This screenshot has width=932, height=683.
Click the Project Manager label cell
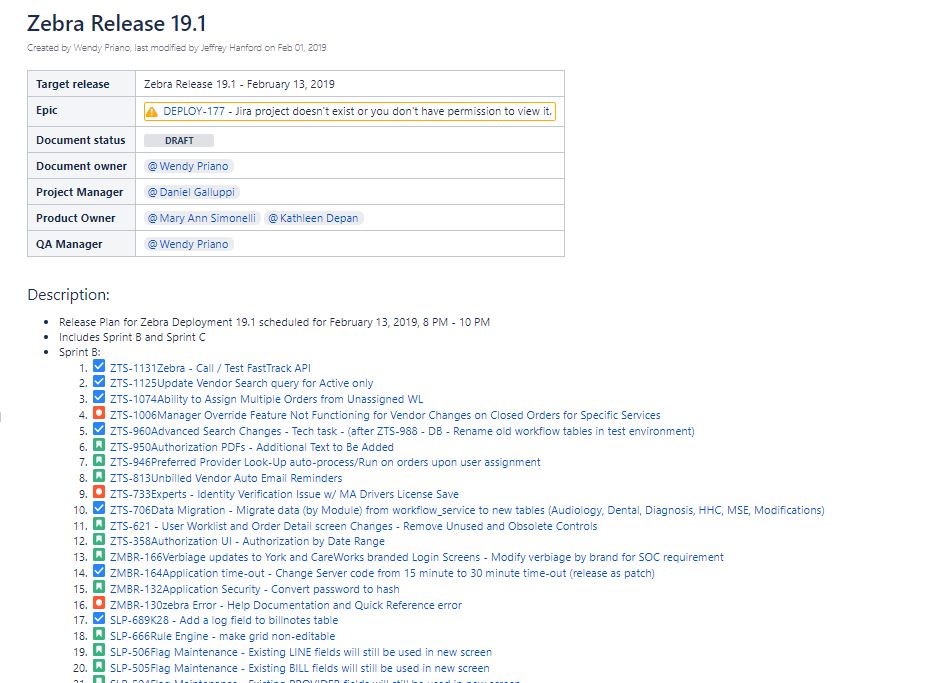[x=81, y=193]
